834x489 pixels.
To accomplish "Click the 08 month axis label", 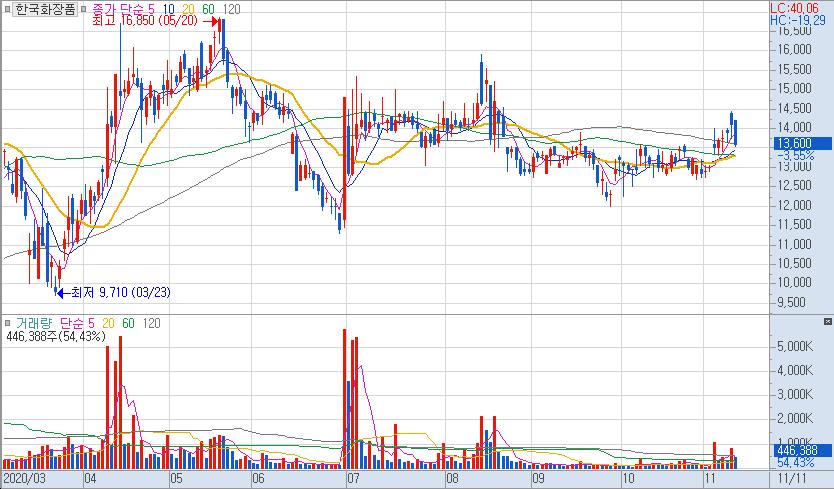I will pyautogui.click(x=452, y=478).
